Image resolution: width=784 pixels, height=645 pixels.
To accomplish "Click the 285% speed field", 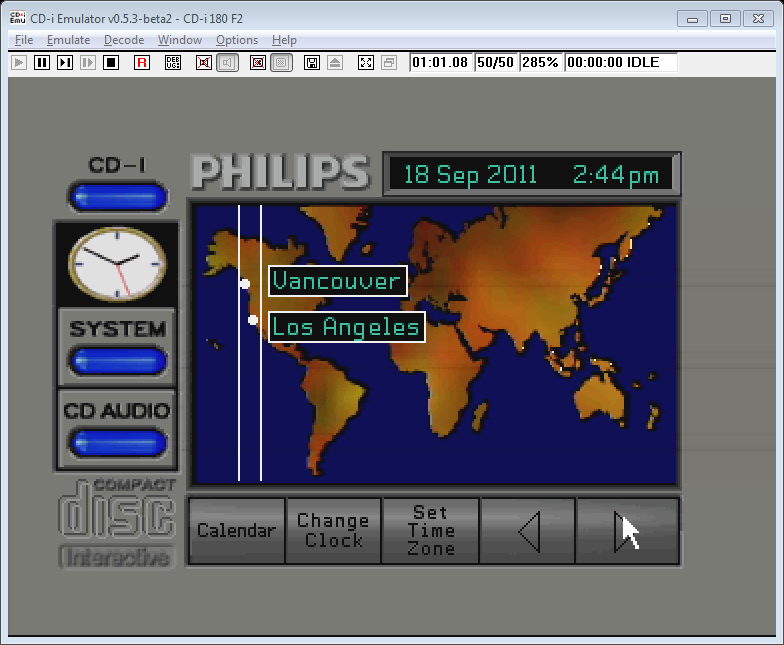I will tap(540, 62).
